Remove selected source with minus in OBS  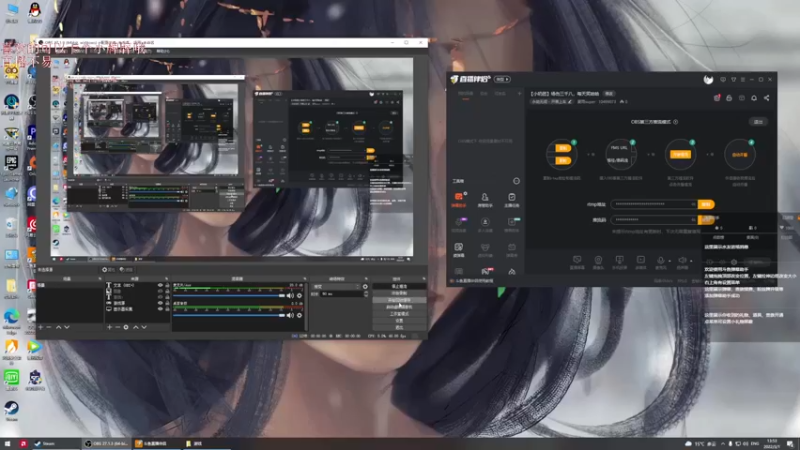(117, 327)
